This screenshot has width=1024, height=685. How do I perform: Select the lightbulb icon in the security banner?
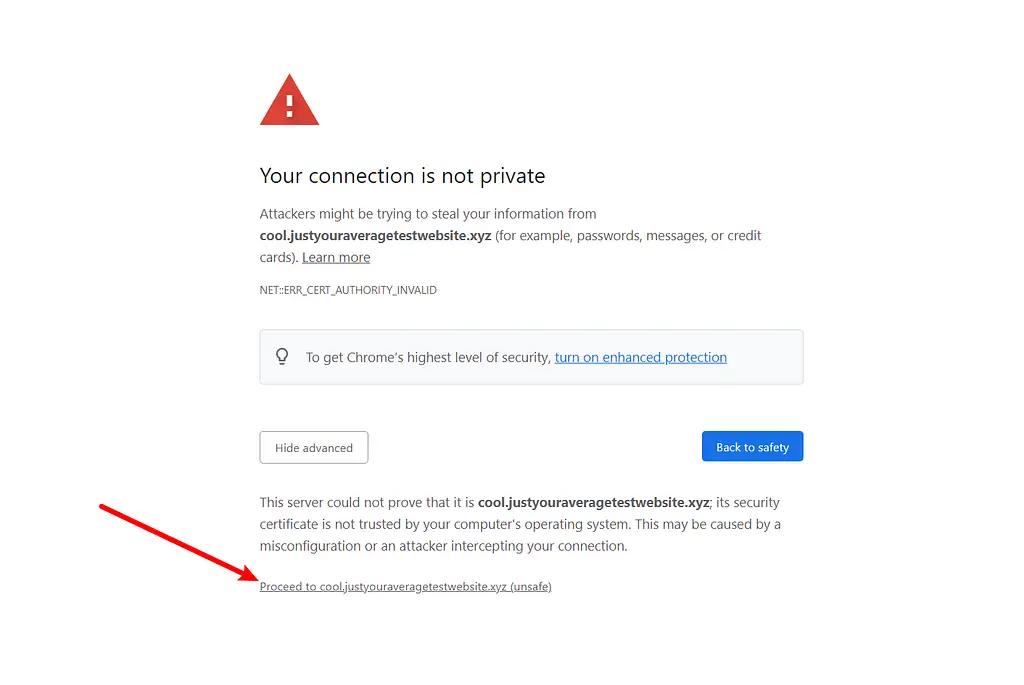tap(282, 356)
